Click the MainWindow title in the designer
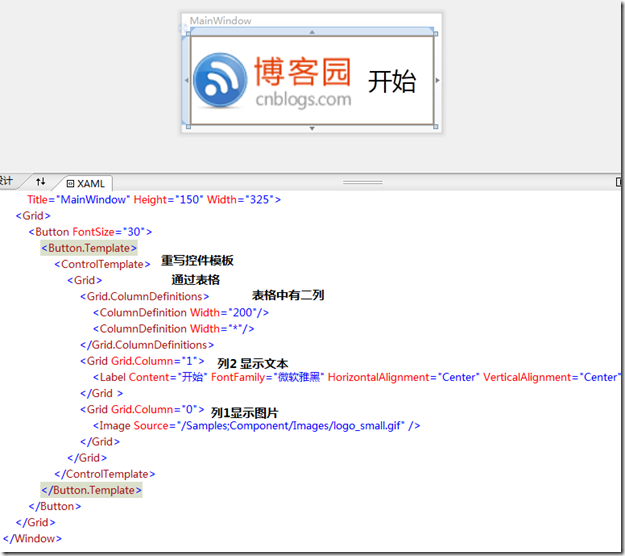This screenshot has width=625, height=556. pyautogui.click(x=220, y=21)
